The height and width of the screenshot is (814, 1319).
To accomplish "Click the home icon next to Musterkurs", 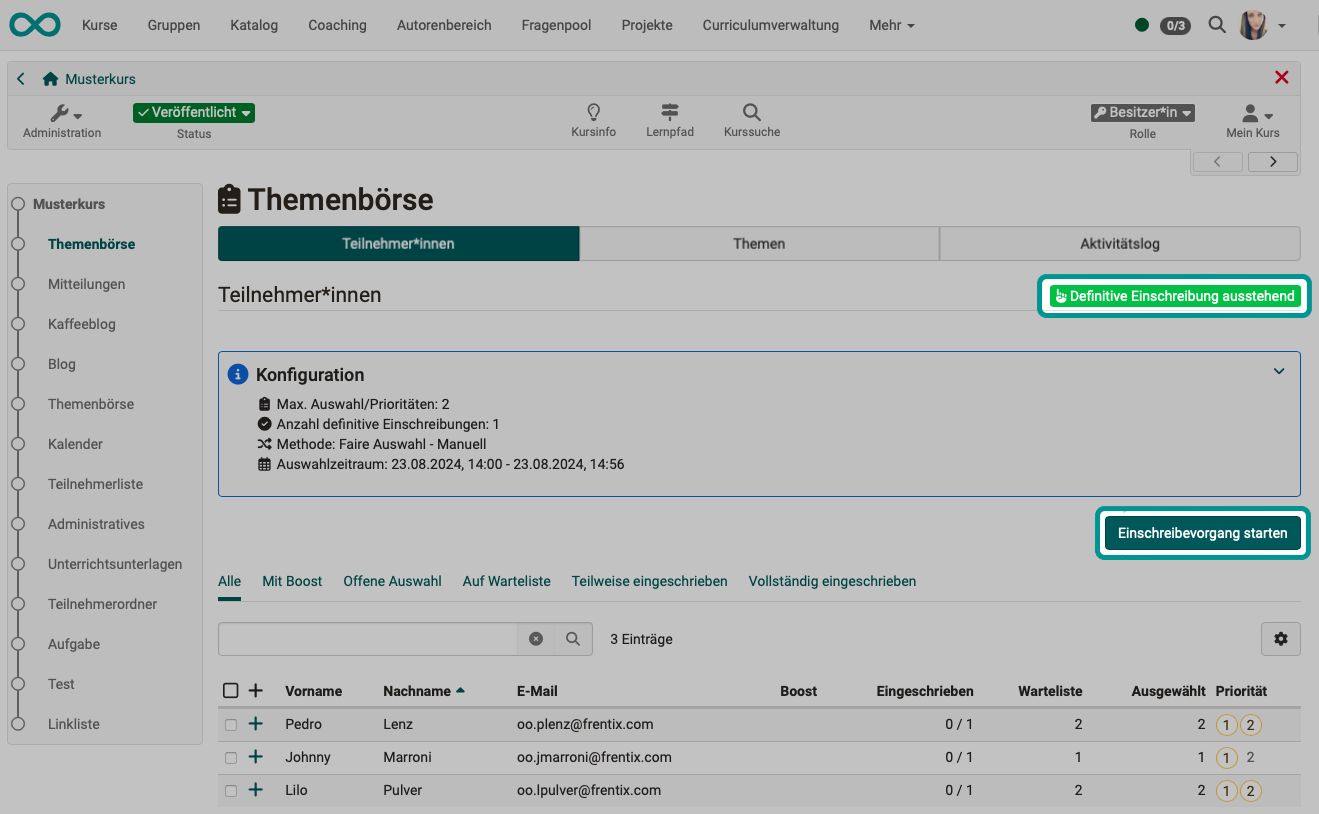I will [49, 78].
